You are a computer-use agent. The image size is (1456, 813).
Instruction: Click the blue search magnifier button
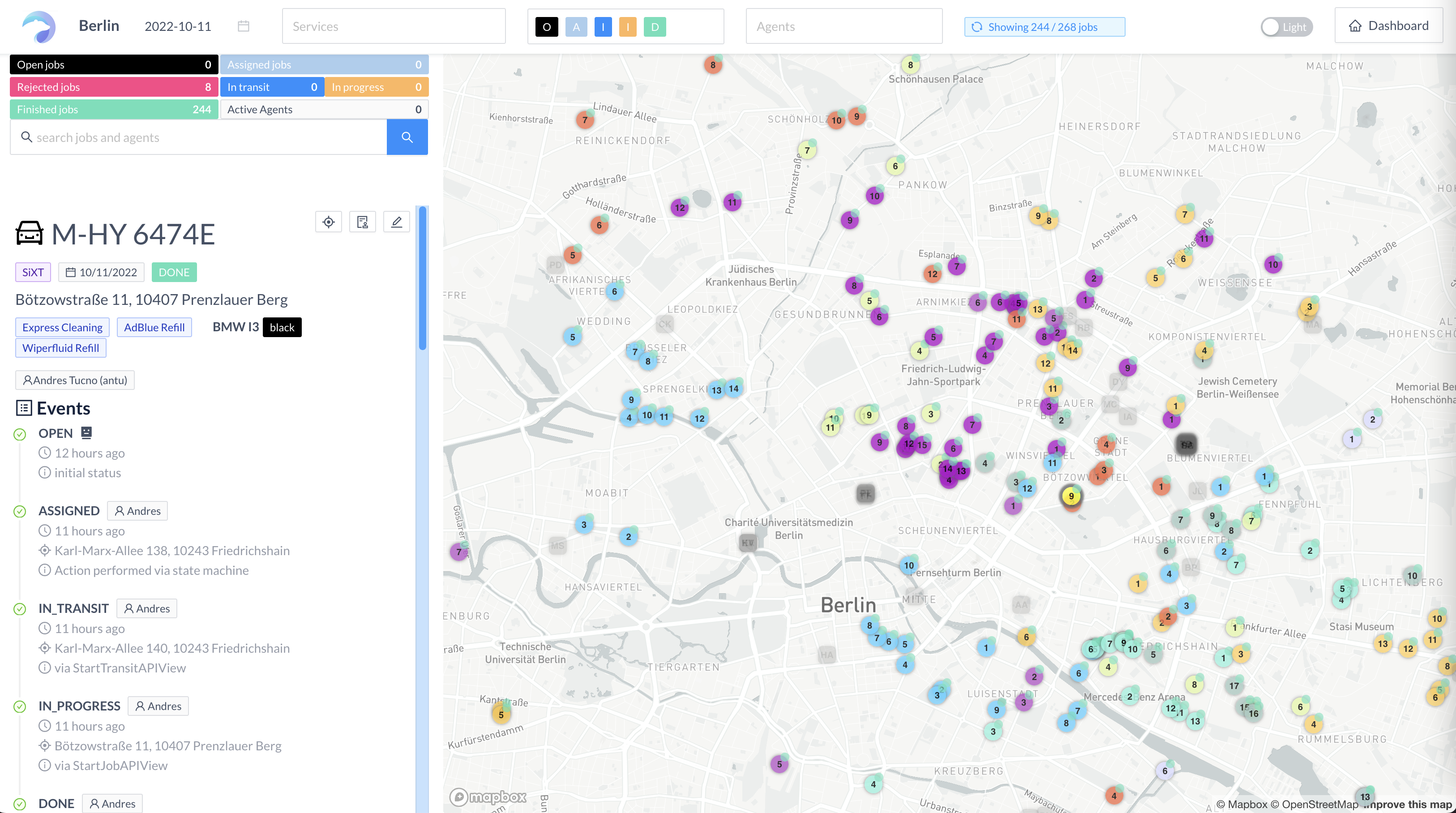(x=407, y=137)
